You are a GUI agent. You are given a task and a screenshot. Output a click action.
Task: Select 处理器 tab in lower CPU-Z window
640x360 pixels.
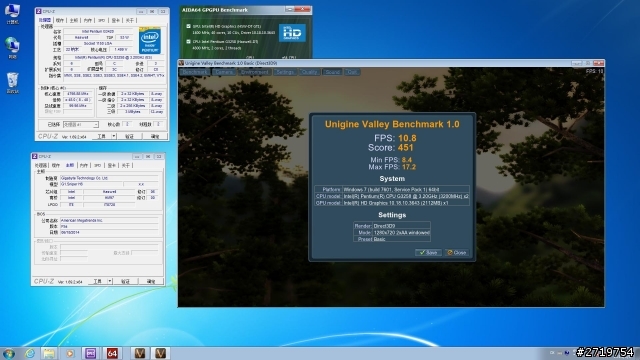point(41,165)
